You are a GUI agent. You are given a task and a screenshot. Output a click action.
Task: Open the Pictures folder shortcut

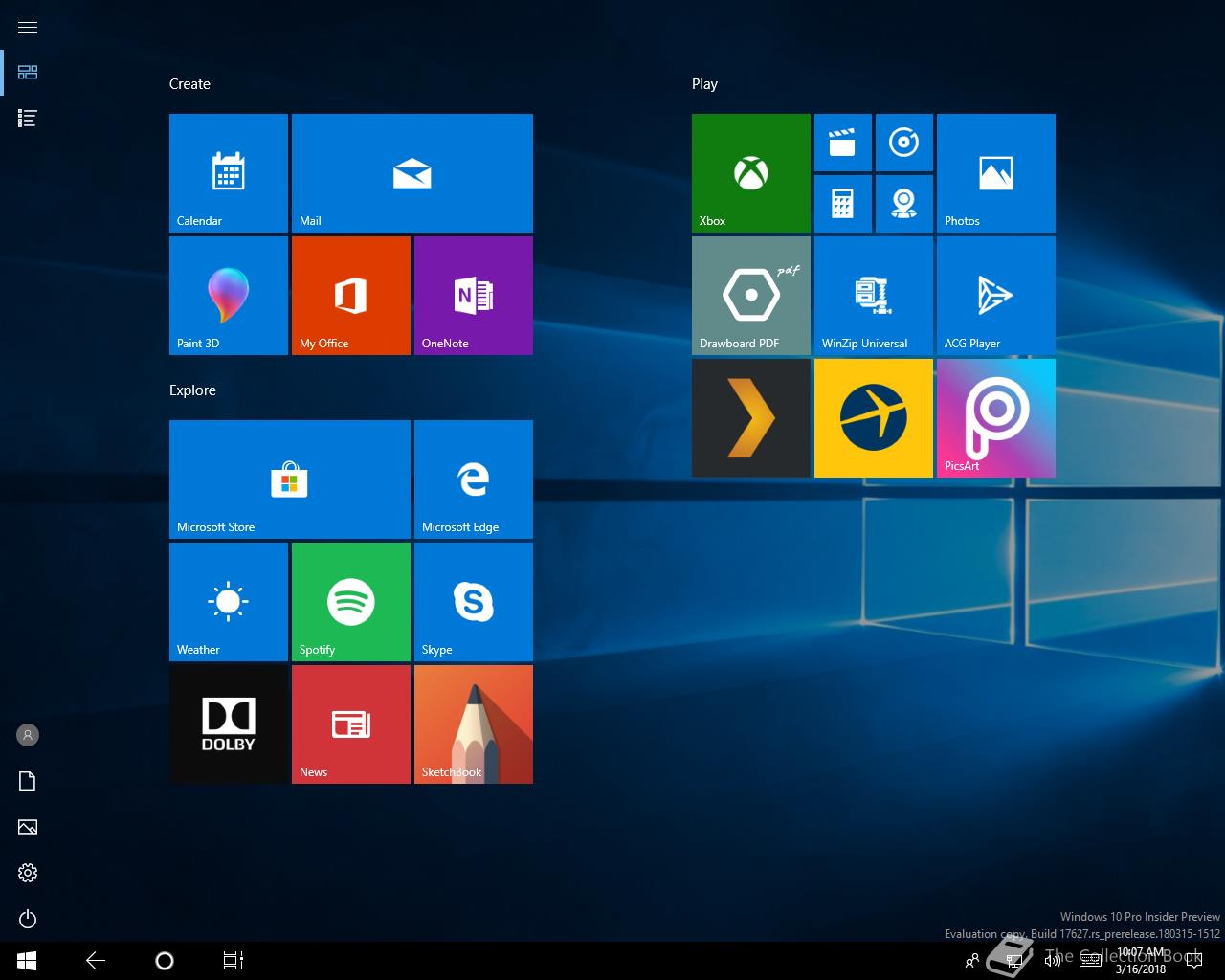pos(28,827)
